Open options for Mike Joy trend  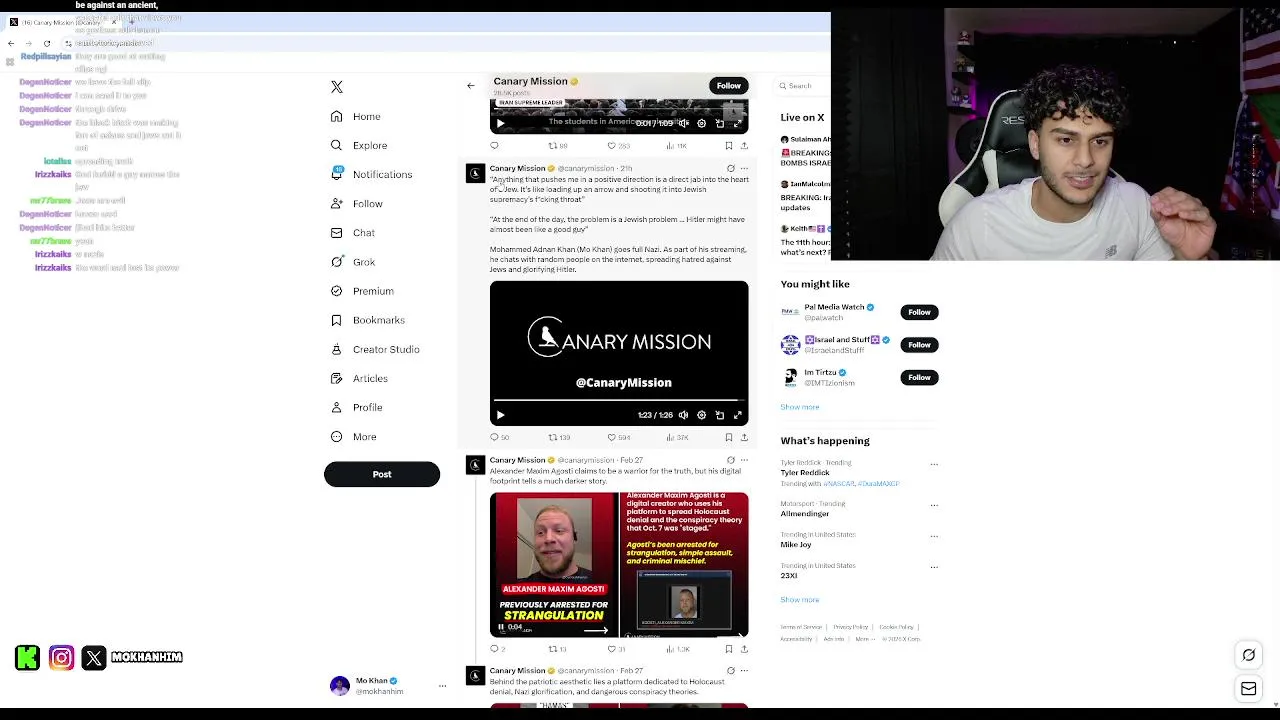pyautogui.click(x=934, y=536)
